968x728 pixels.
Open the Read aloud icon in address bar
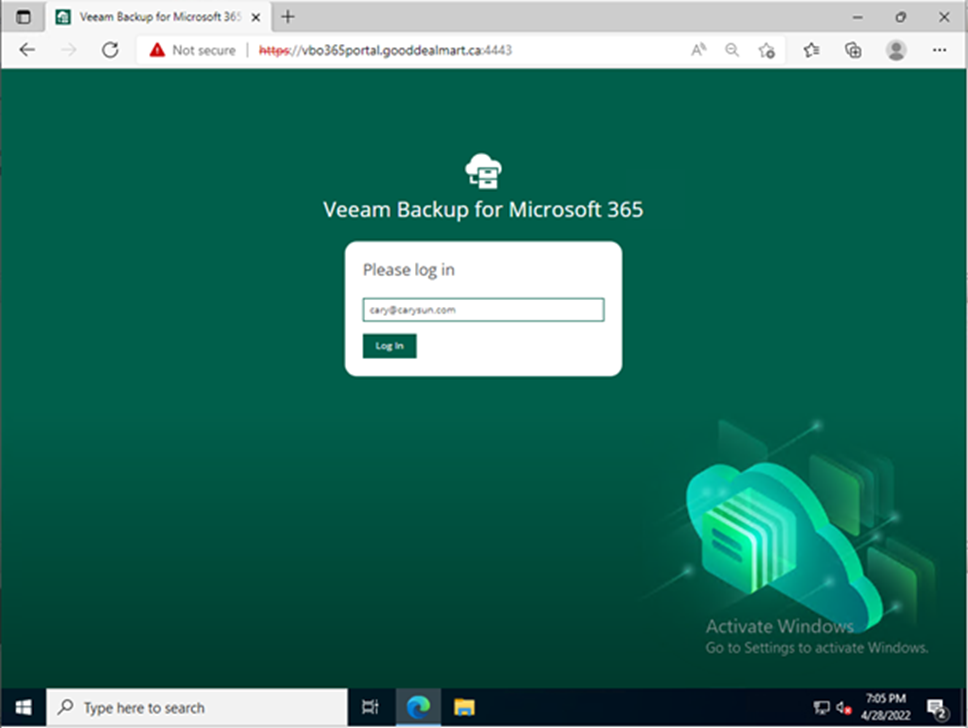coord(698,50)
